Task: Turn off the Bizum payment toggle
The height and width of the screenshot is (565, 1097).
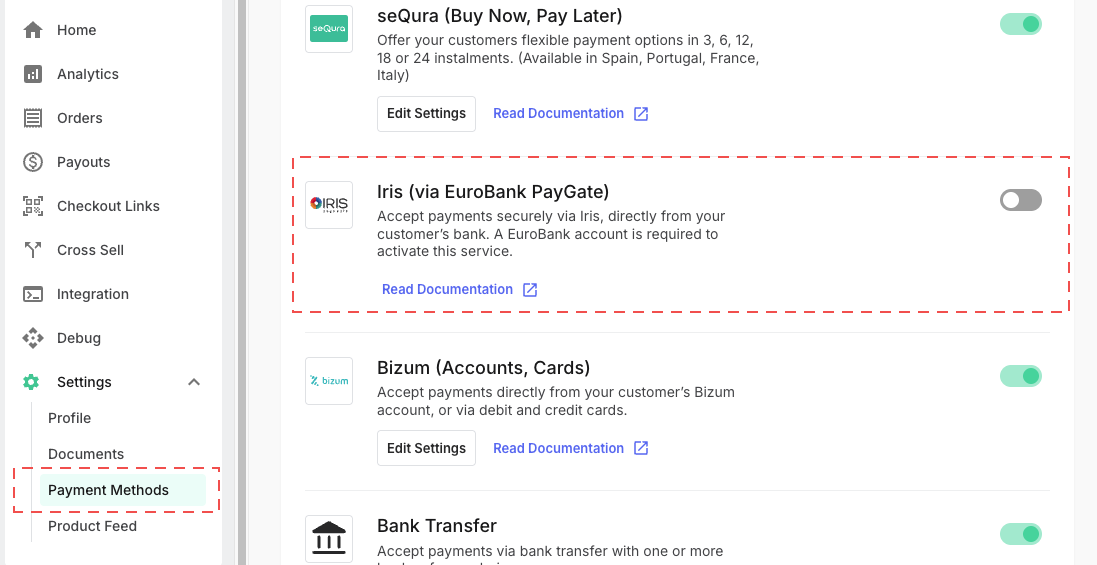Action: coord(1021,376)
